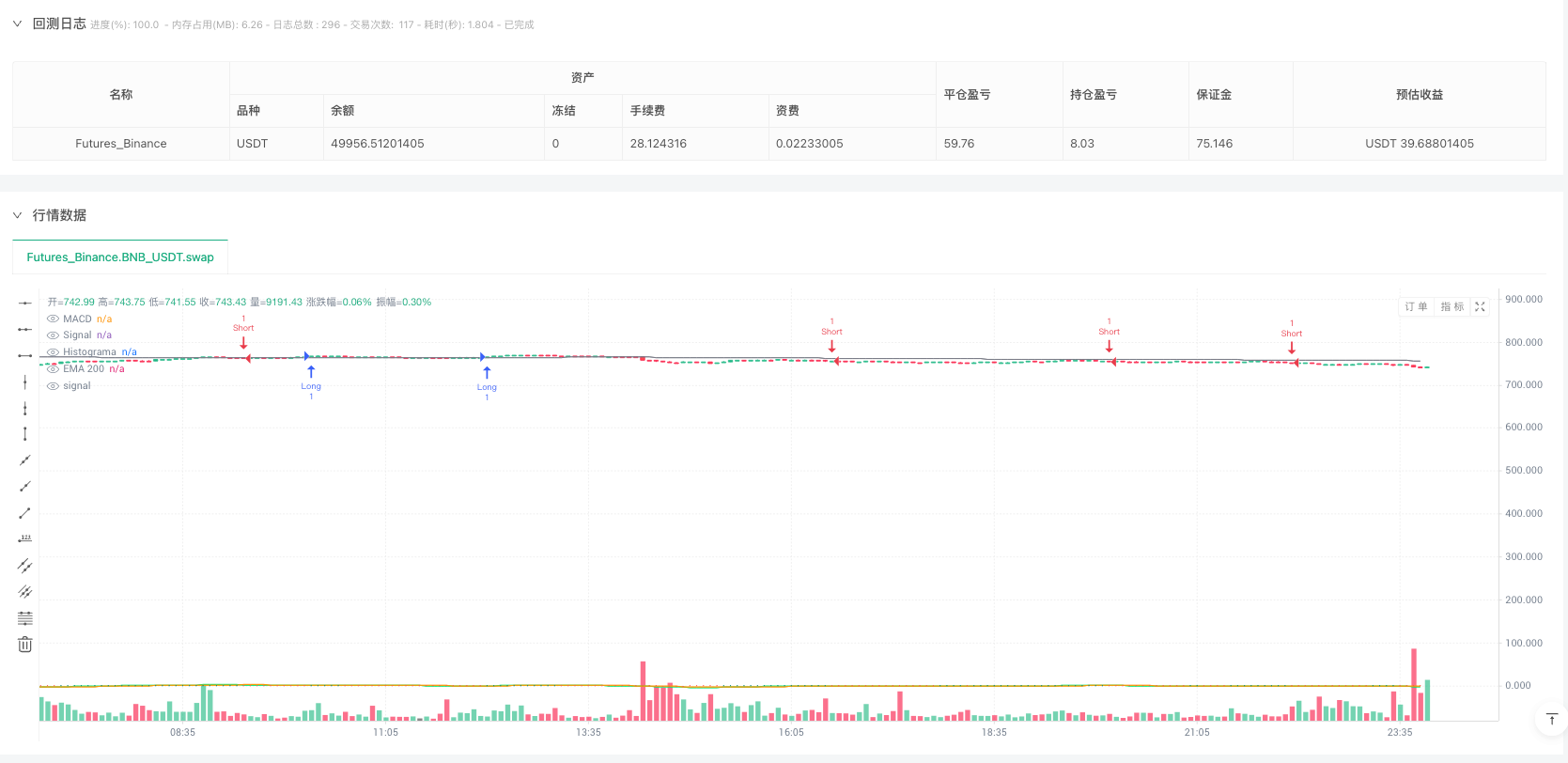Toggle visibility of the MACD series

53,319
